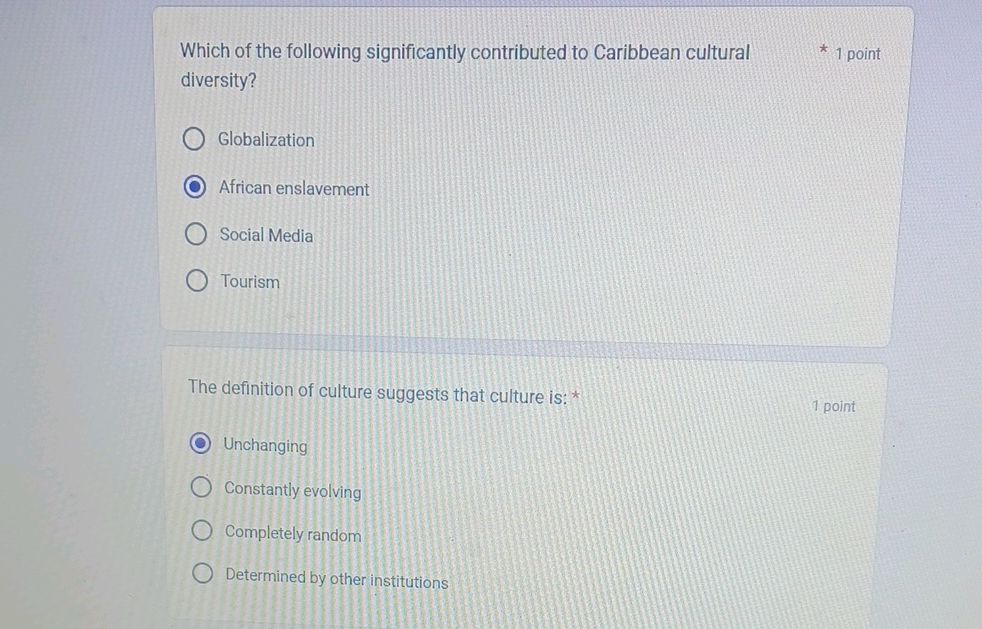
Task: Click the Globalization answer label
Action: (x=266, y=140)
